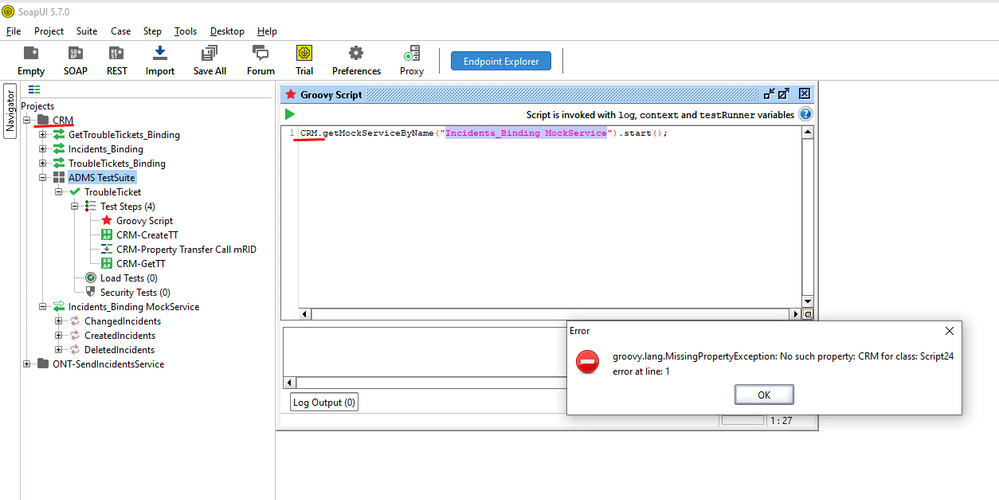Click inside the Groovy script code line
The image size is (999, 500).
[x=484, y=134]
